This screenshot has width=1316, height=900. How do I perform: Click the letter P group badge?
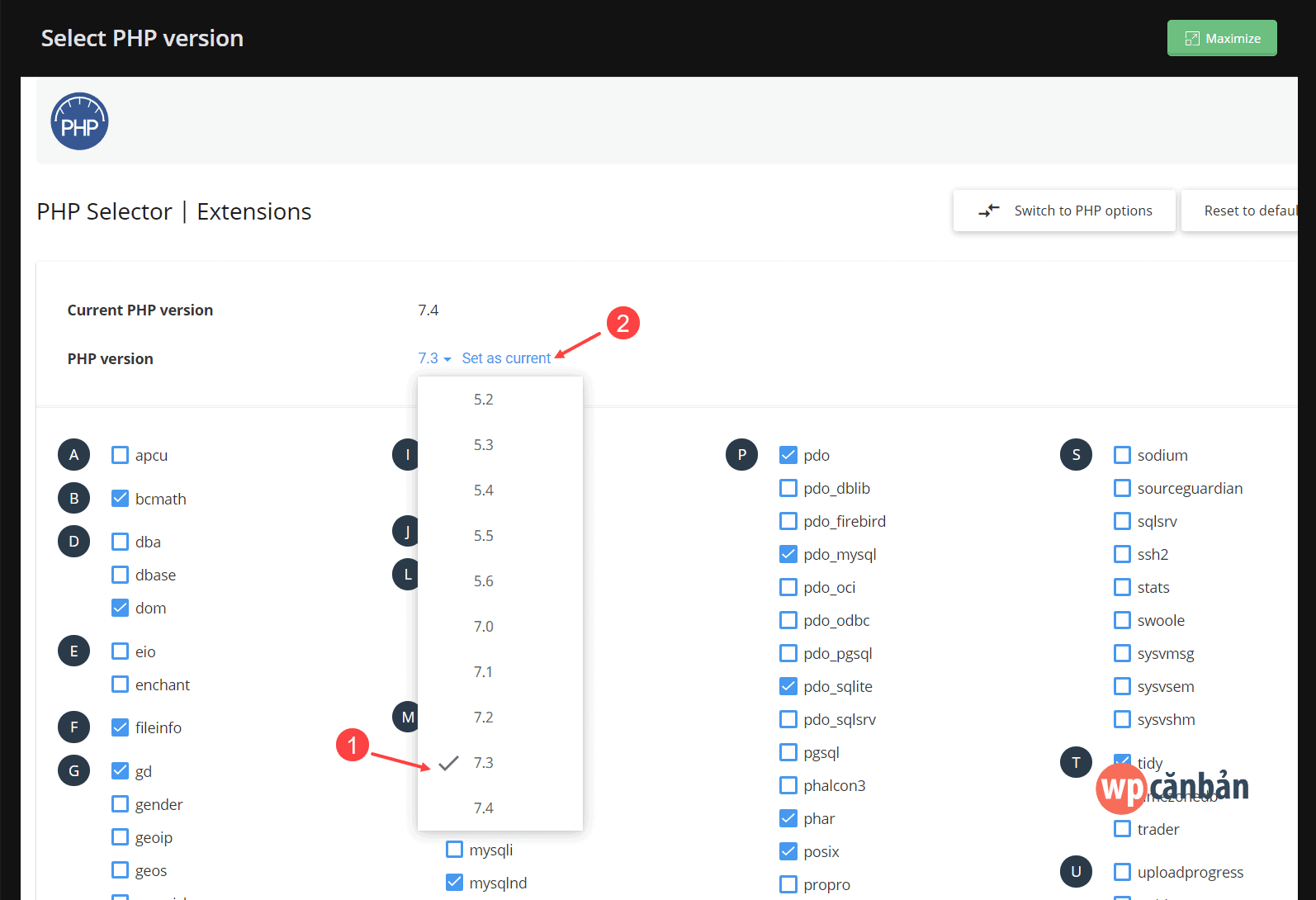point(741,455)
